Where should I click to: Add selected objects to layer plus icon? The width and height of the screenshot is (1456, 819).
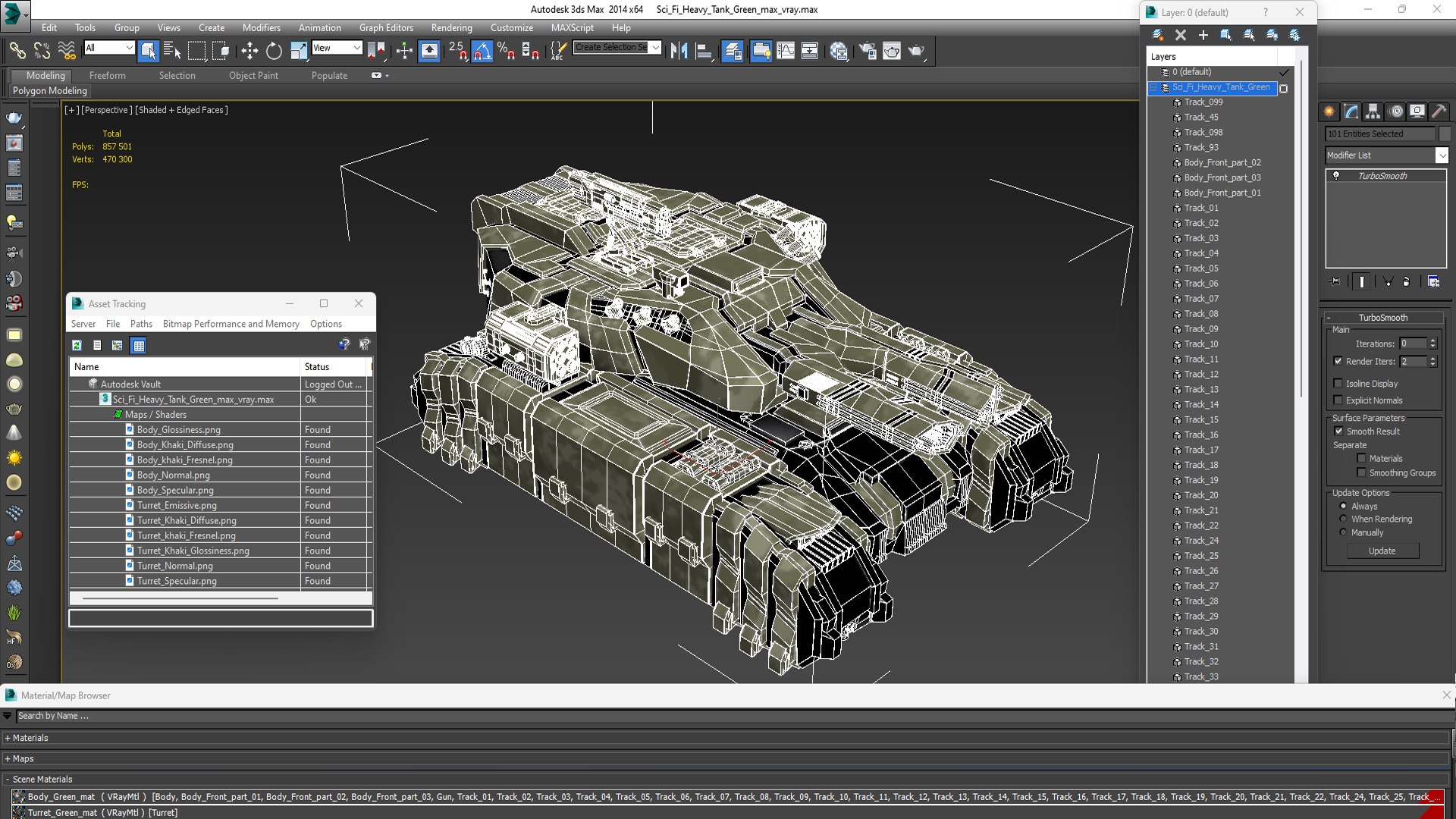pyautogui.click(x=1203, y=35)
